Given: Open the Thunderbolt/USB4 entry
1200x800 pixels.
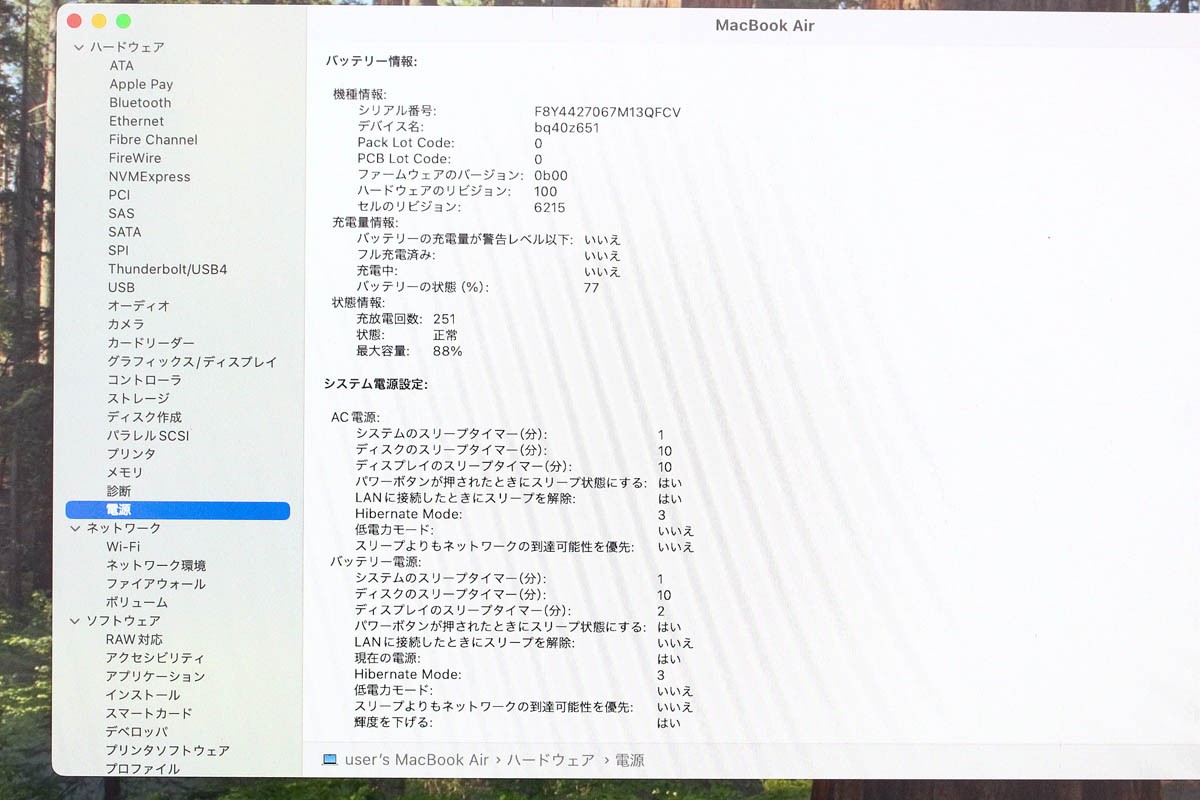Looking at the screenshot, I should pos(168,269).
